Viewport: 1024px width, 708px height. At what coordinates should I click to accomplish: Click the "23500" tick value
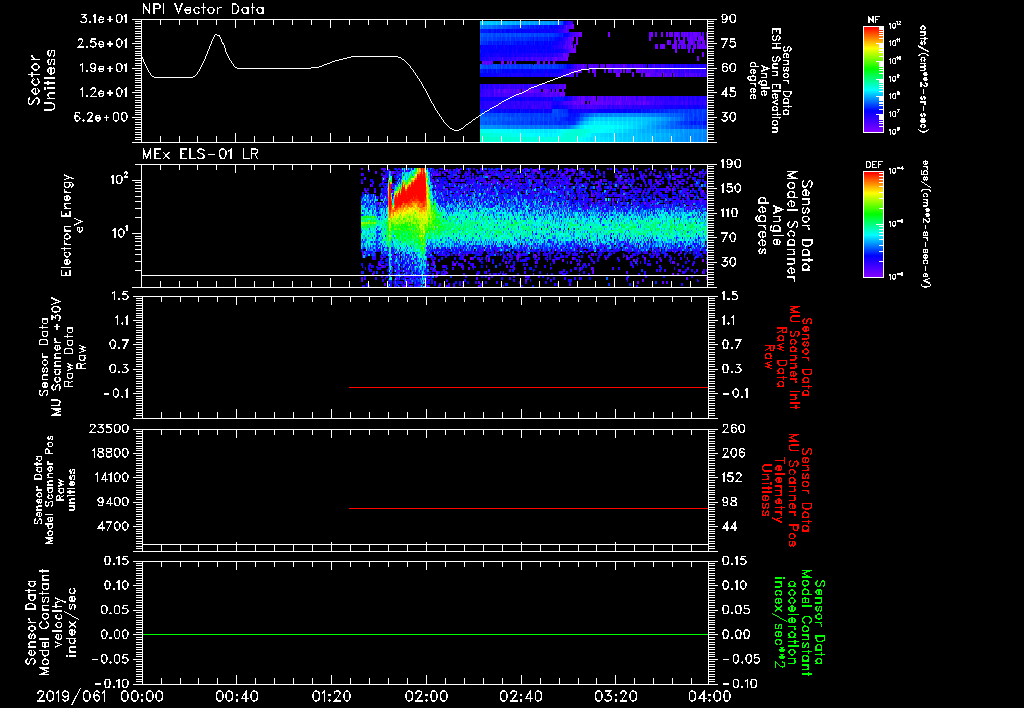[x=109, y=428]
